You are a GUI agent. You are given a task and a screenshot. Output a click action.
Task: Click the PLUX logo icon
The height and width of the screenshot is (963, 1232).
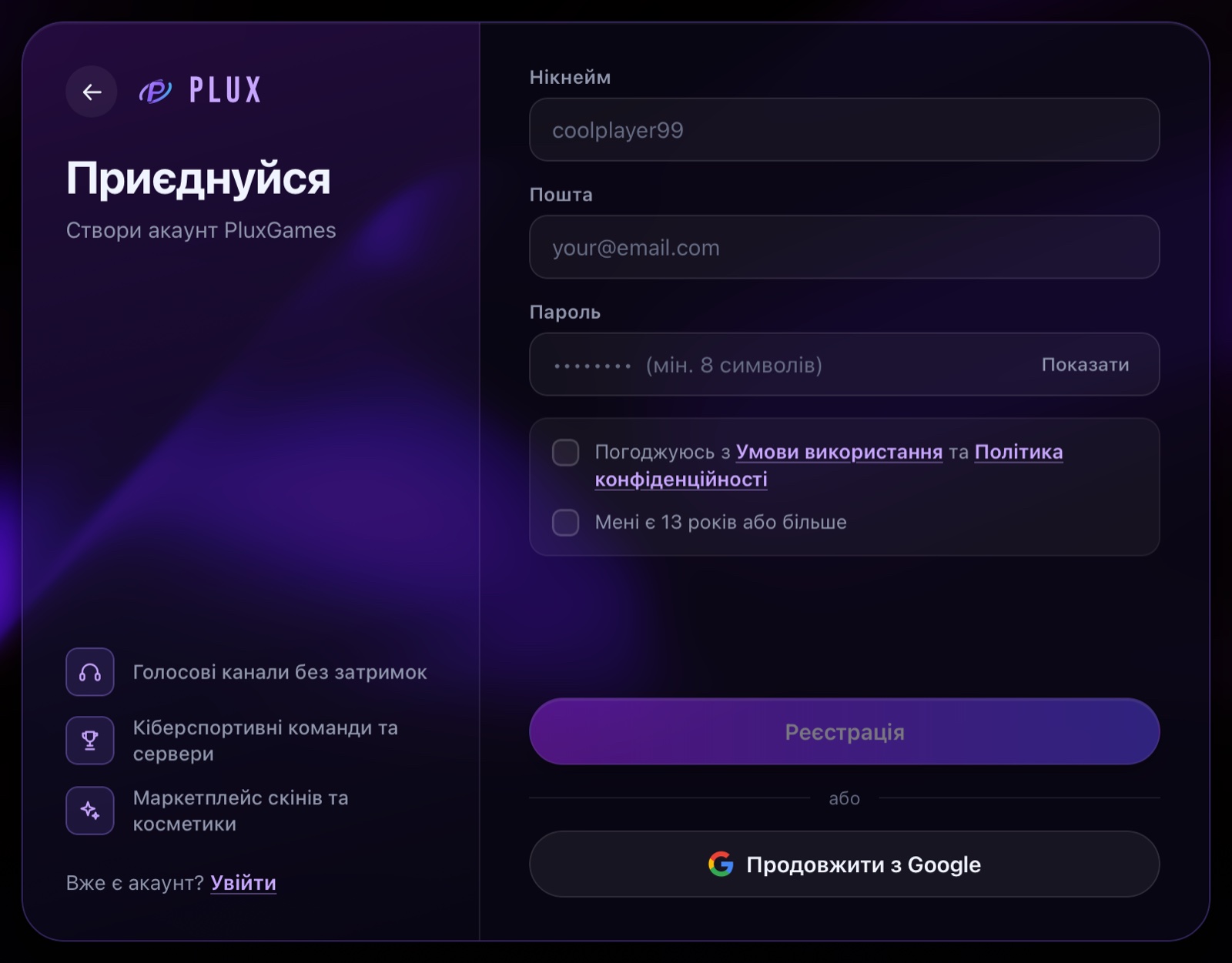(x=156, y=91)
